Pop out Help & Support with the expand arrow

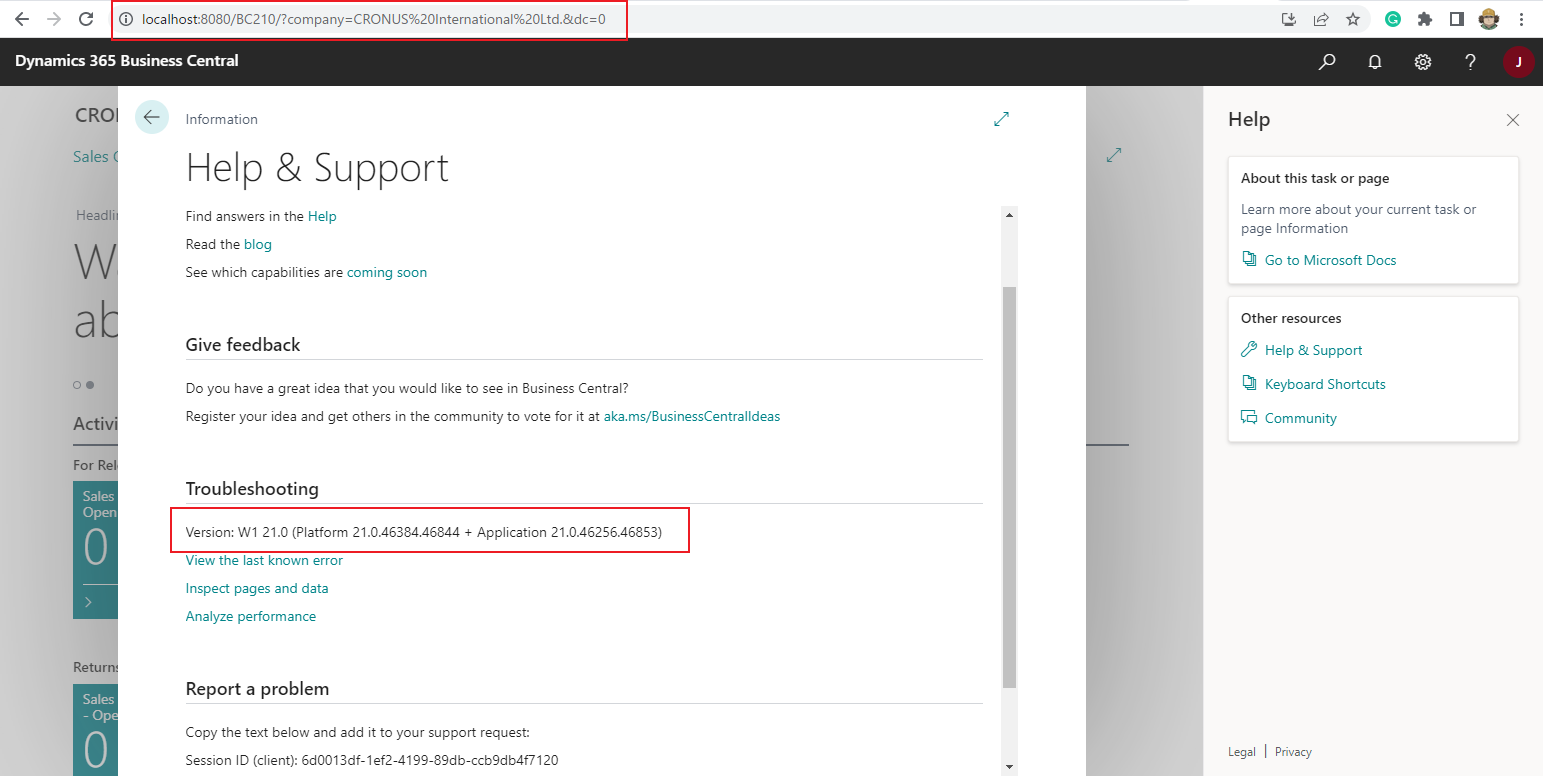click(x=1001, y=117)
